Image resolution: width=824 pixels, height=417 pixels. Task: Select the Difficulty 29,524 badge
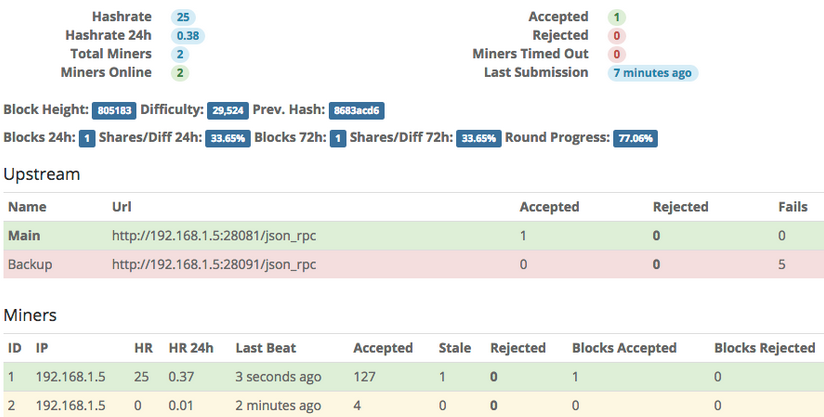point(227,110)
